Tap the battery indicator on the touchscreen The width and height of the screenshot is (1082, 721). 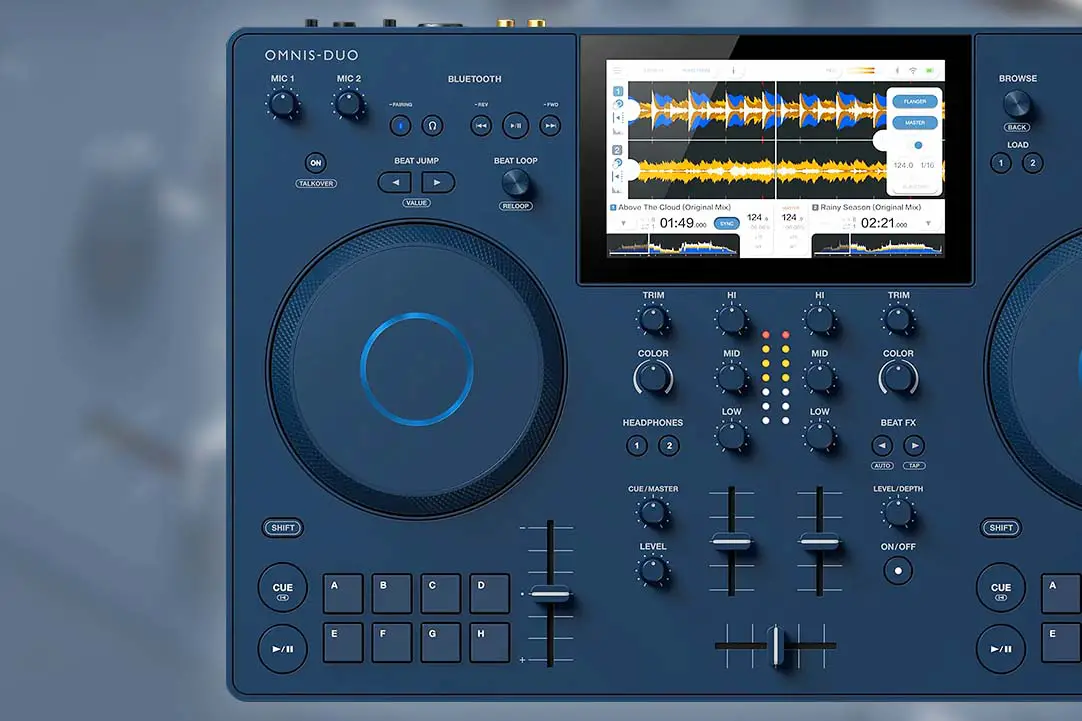coord(931,70)
